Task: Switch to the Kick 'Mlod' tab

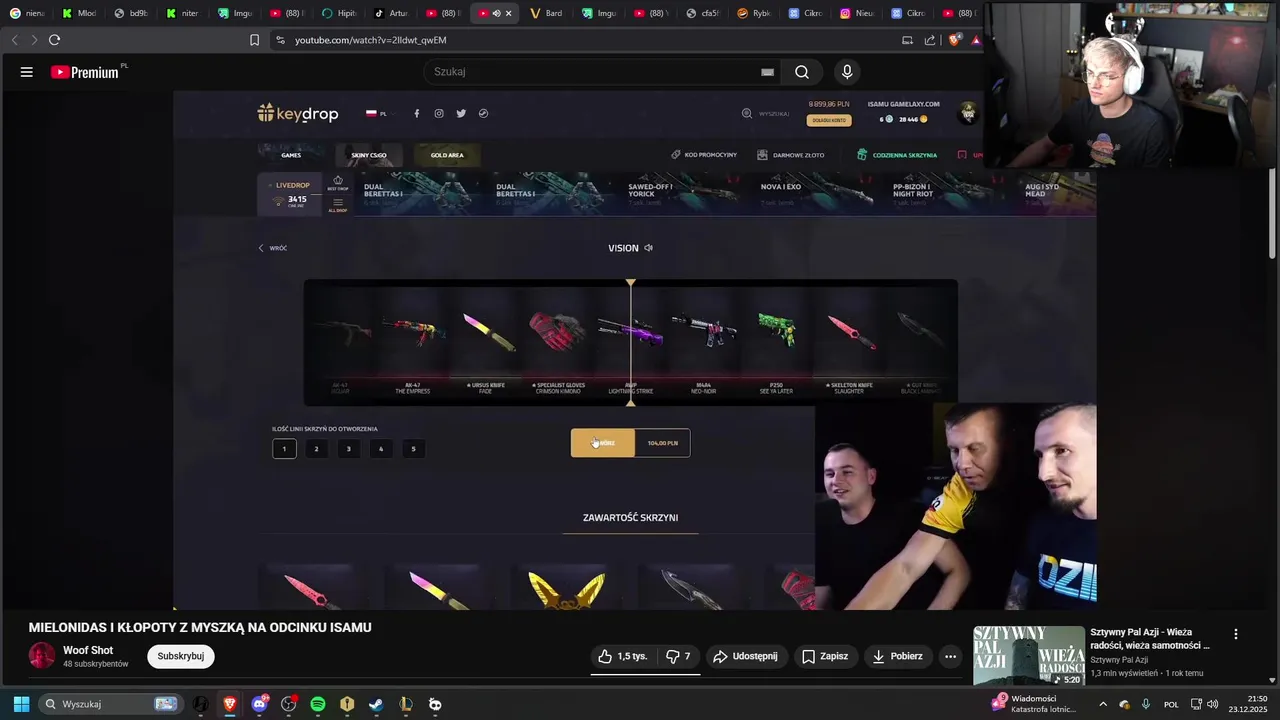Action: tap(79, 13)
